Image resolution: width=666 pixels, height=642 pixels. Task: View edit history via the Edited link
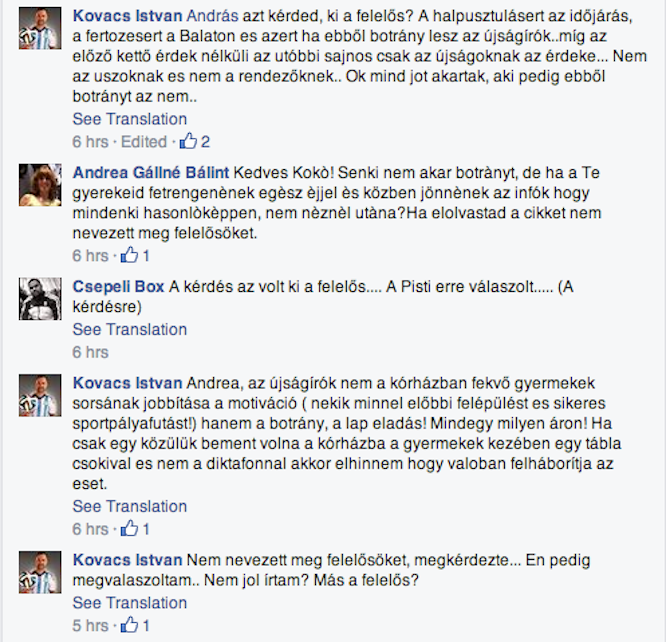click(144, 141)
